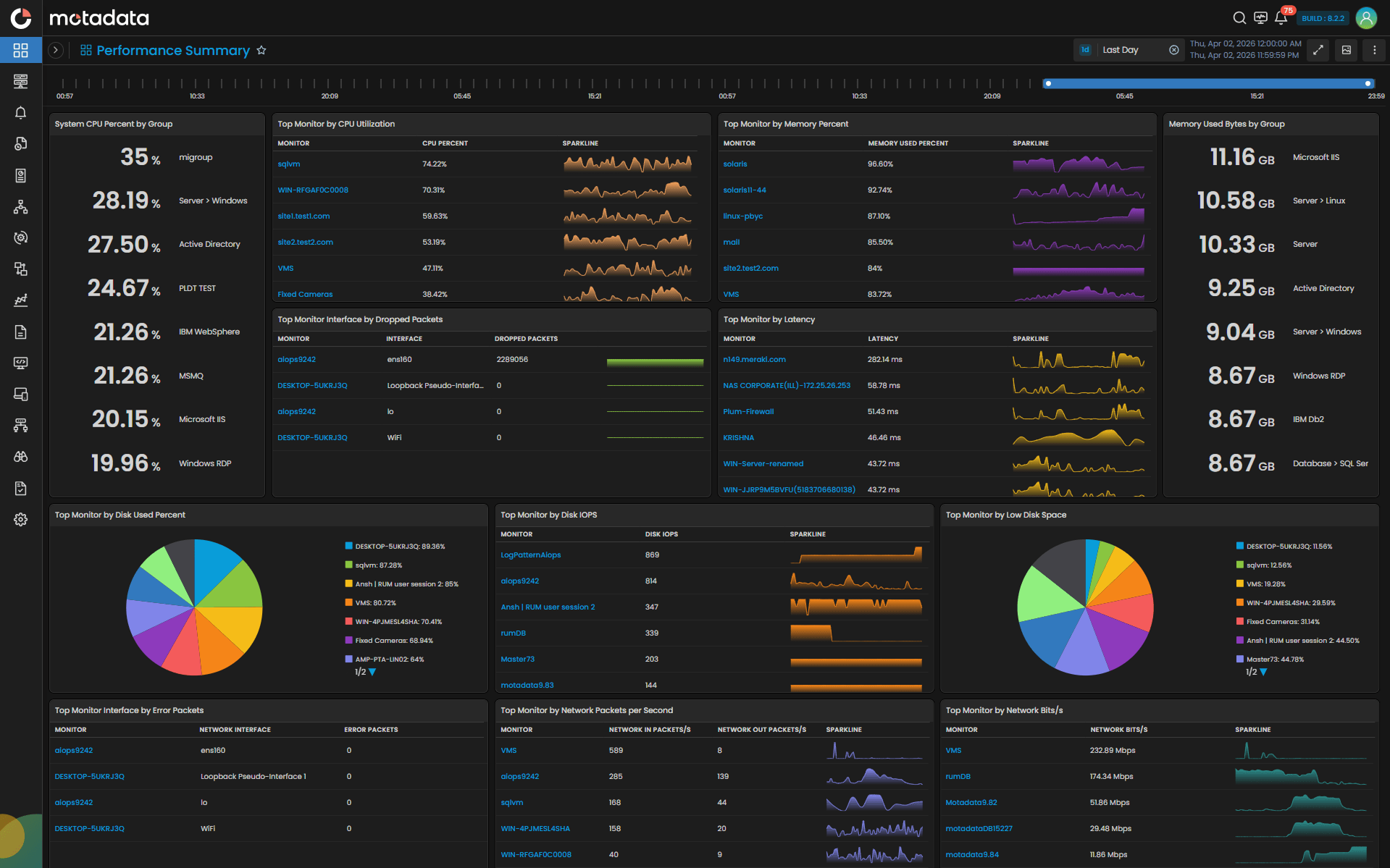This screenshot has width=1390, height=868.
Task: Open the Topology icon in the left sidebar
Action: [21, 207]
